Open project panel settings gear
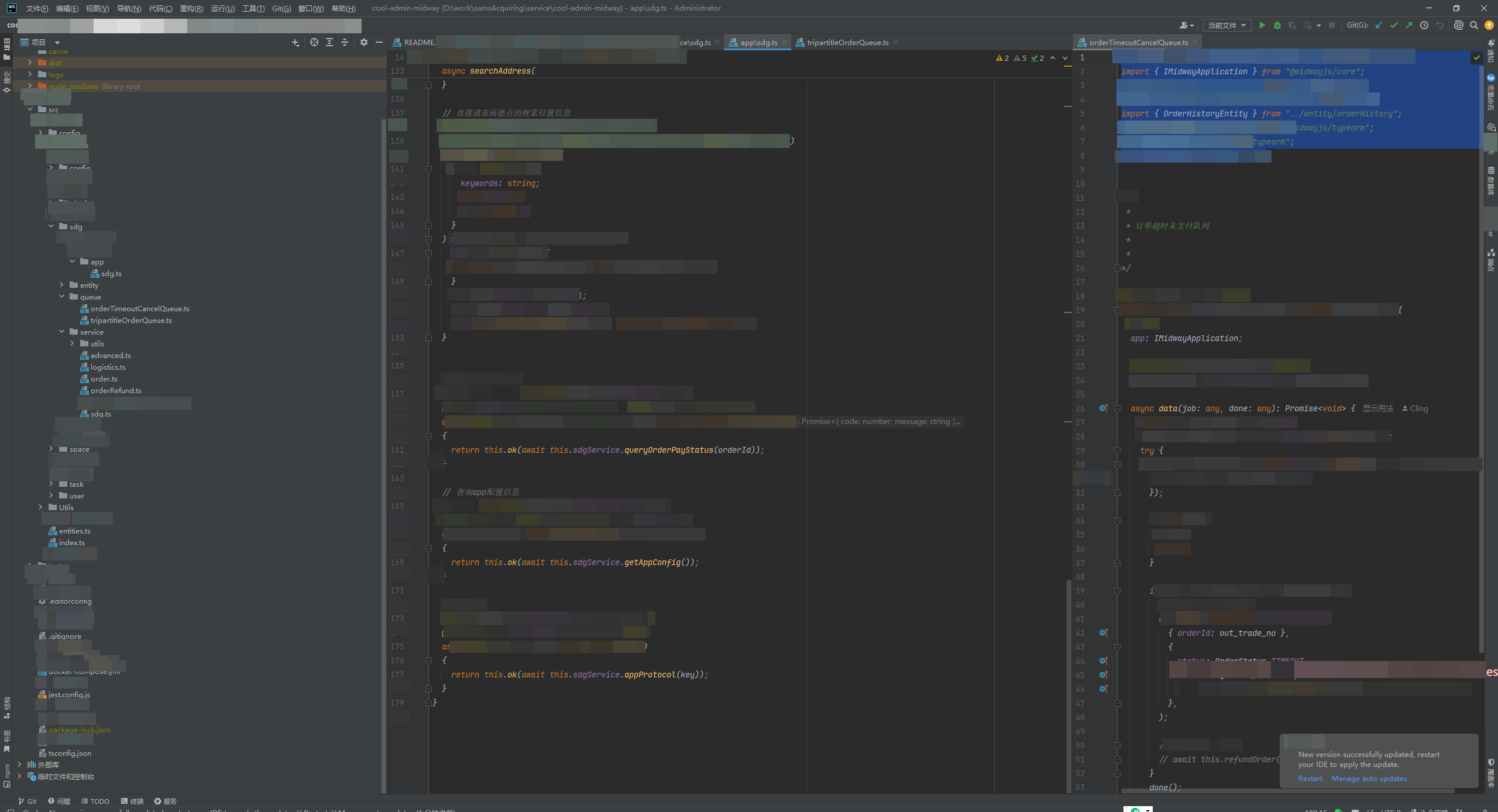This screenshot has height=812, width=1498. (x=364, y=42)
